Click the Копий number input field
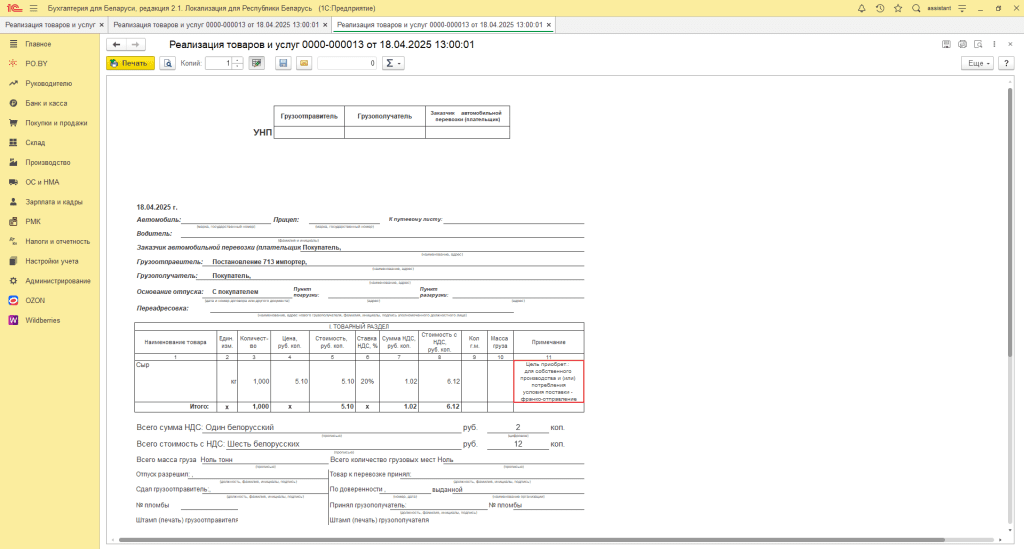 pyautogui.click(x=219, y=63)
